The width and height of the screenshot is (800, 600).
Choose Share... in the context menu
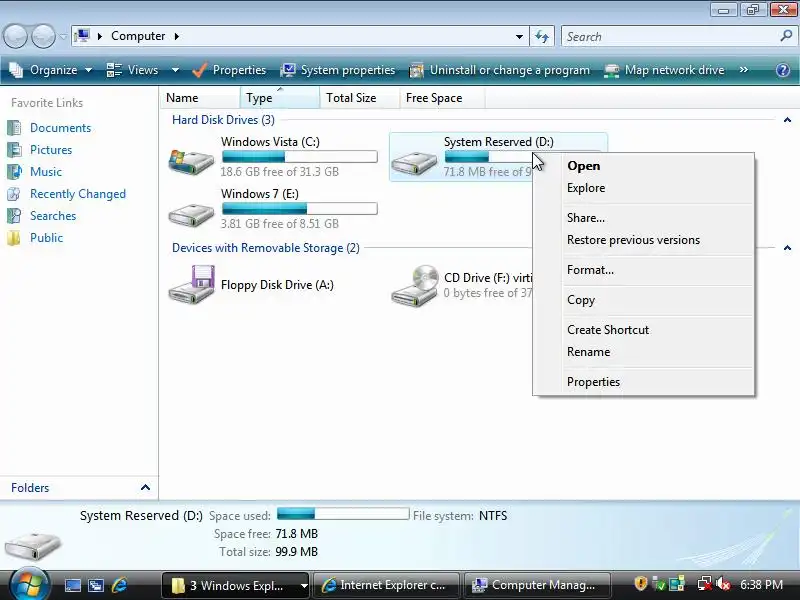pyautogui.click(x=643, y=218)
